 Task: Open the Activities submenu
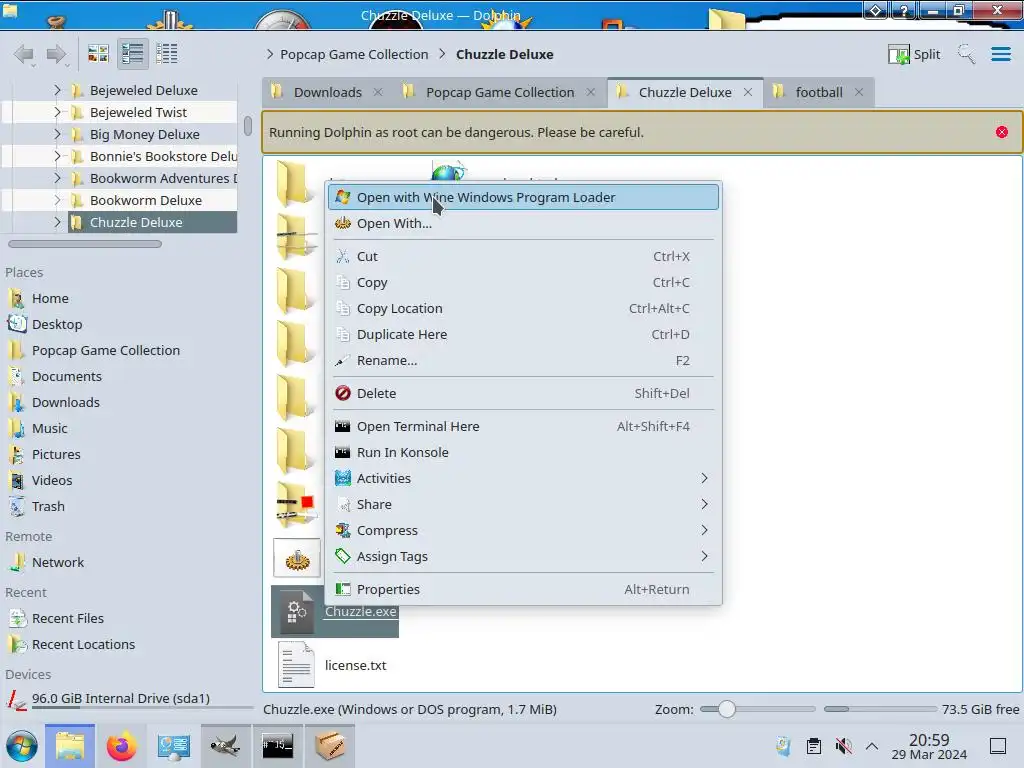[523, 478]
